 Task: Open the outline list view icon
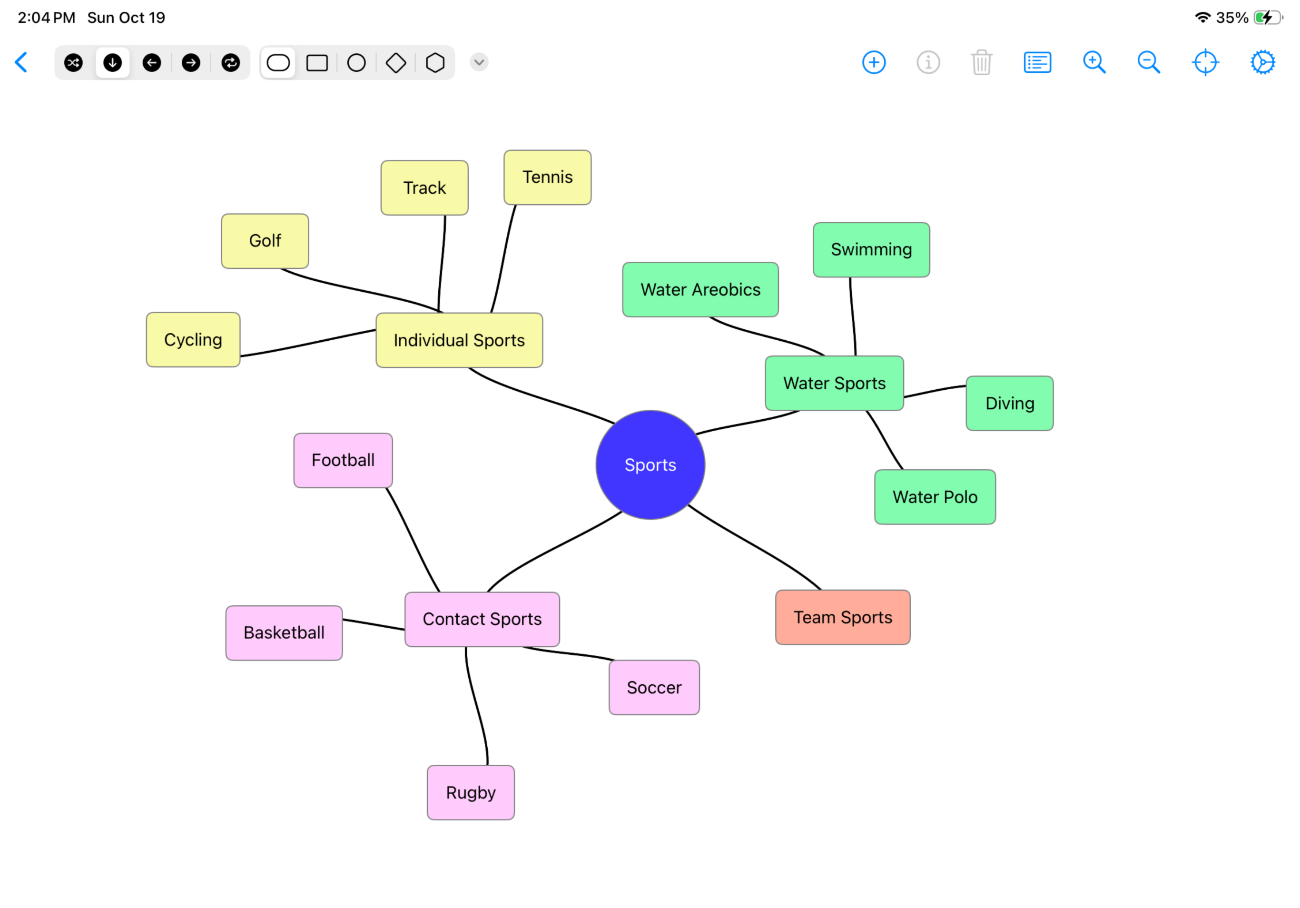tap(1038, 62)
